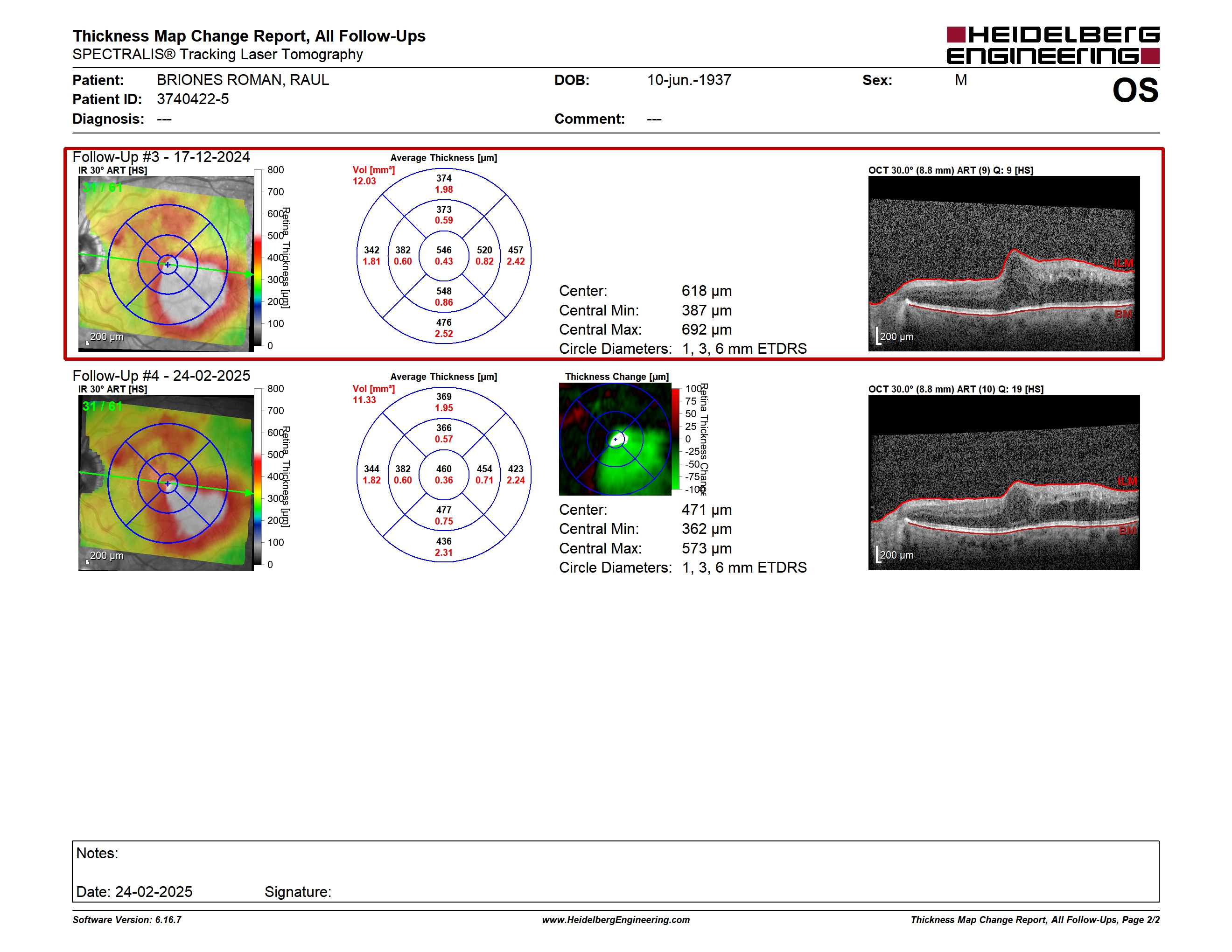
Task: Click Follow-Up #3 Central Min 387 µm
Action: [x=706, y=310]
